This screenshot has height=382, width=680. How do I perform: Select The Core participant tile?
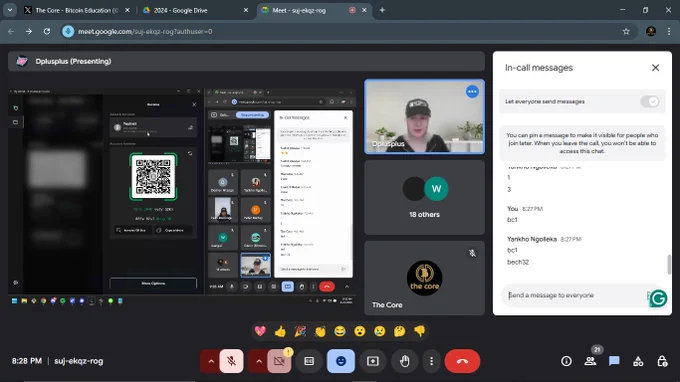425,278
